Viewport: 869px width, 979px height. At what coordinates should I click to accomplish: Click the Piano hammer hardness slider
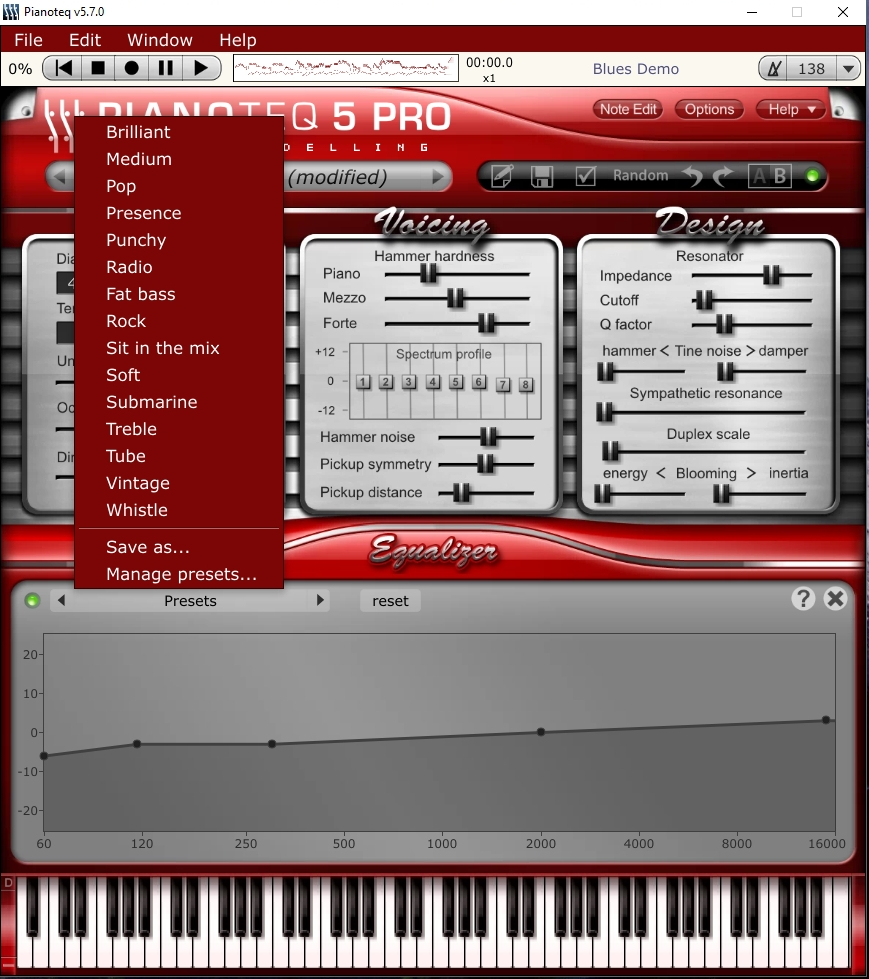coord(457,273)
